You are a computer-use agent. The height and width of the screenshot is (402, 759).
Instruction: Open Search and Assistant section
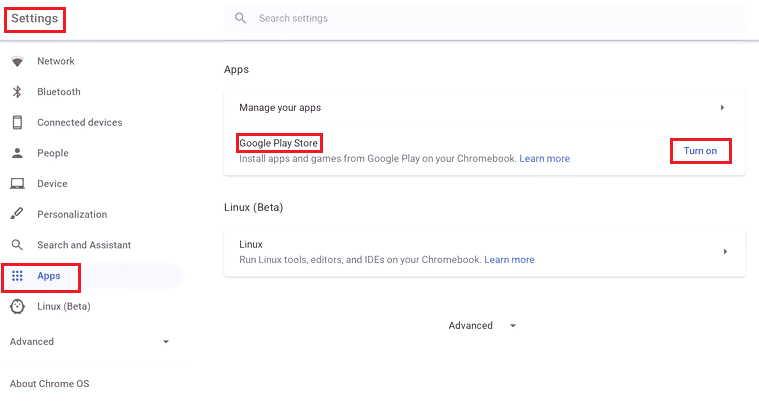tap(84, 245)
